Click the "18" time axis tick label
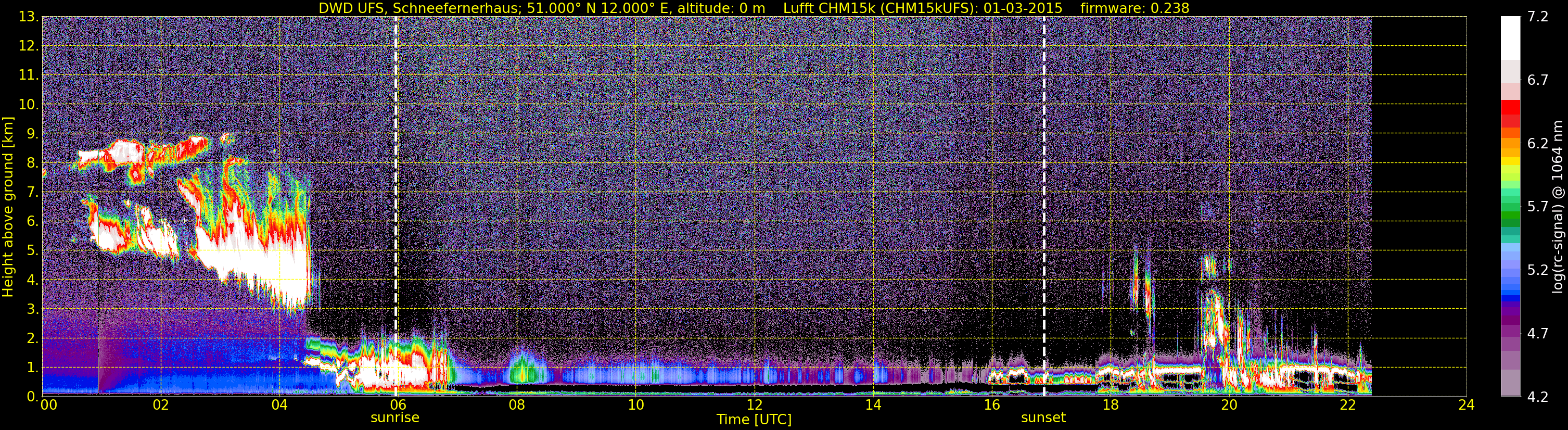This screenshot has height=430, width=1568. coord(1110,406)
